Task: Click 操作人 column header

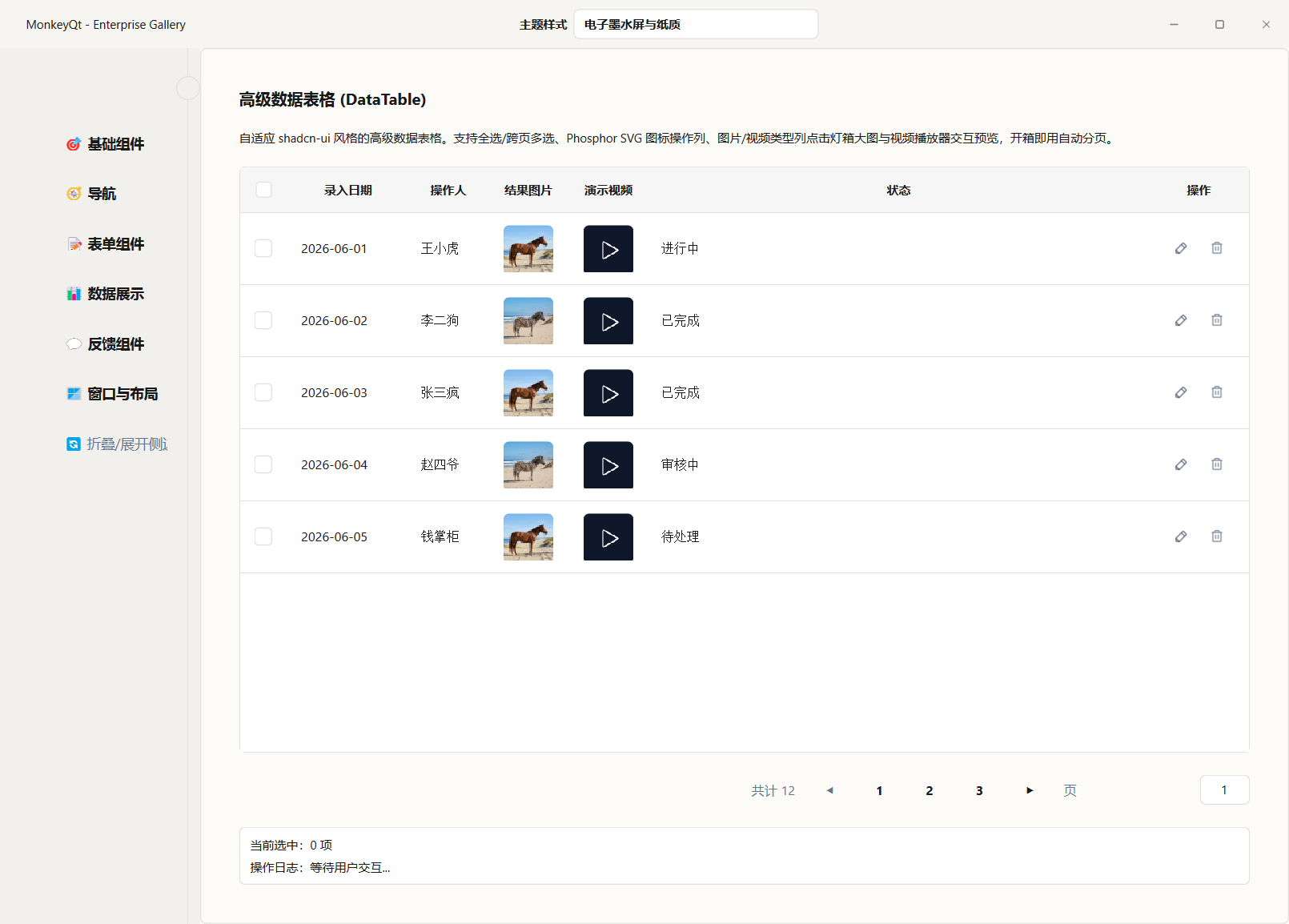Action: [x=448, y=191]
